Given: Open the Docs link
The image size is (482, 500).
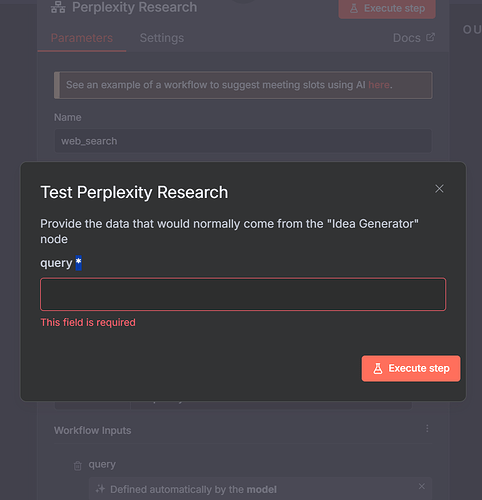Looking at the screenshot, I should tap(407, 38).
